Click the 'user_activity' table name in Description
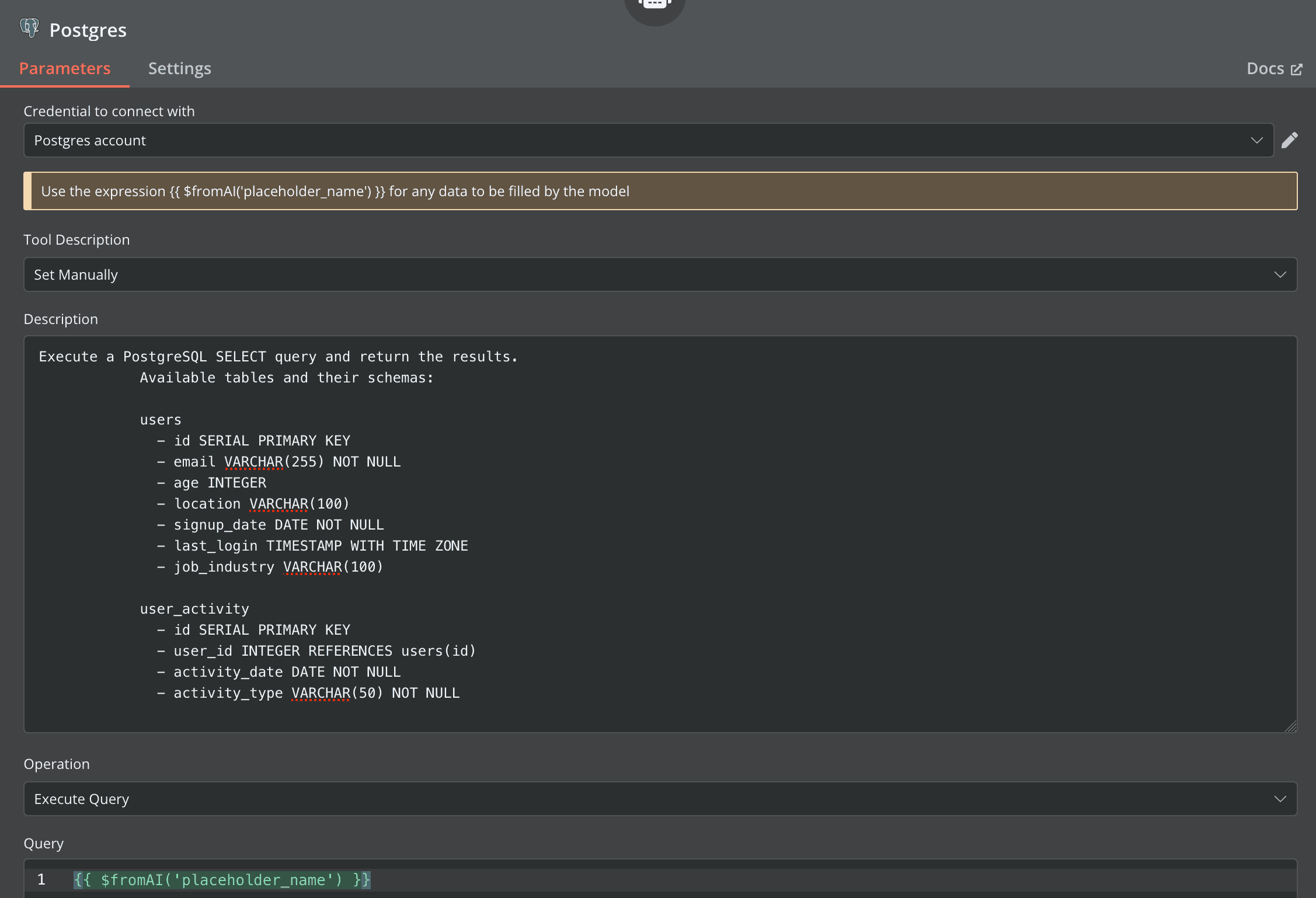The image size is (1316, 898). point(194,609)
